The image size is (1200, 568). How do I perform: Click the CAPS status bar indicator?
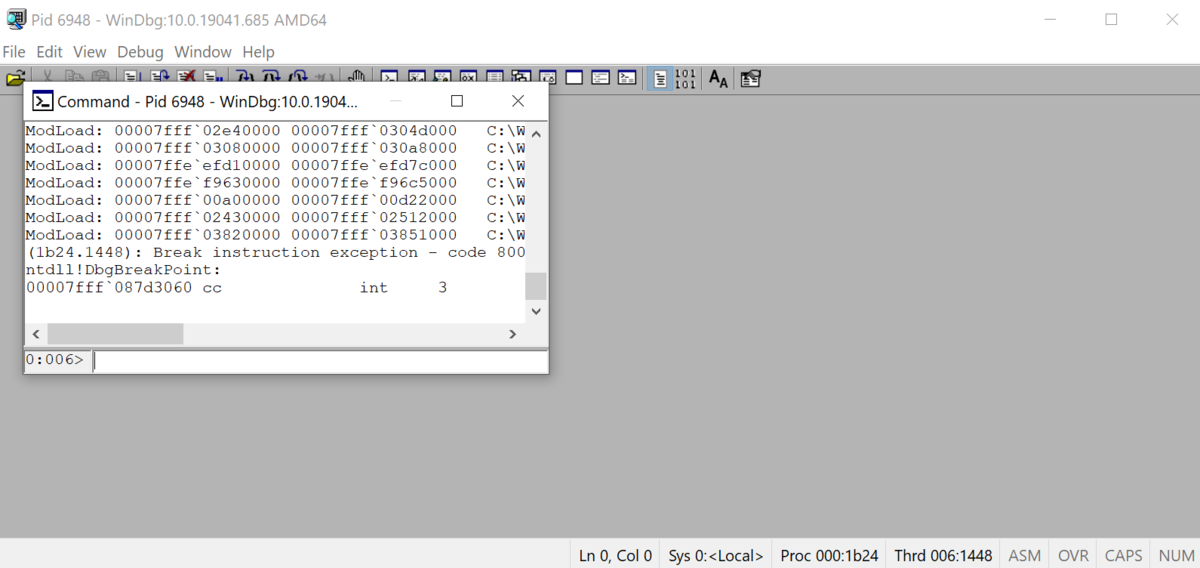tap(1124, 555)
